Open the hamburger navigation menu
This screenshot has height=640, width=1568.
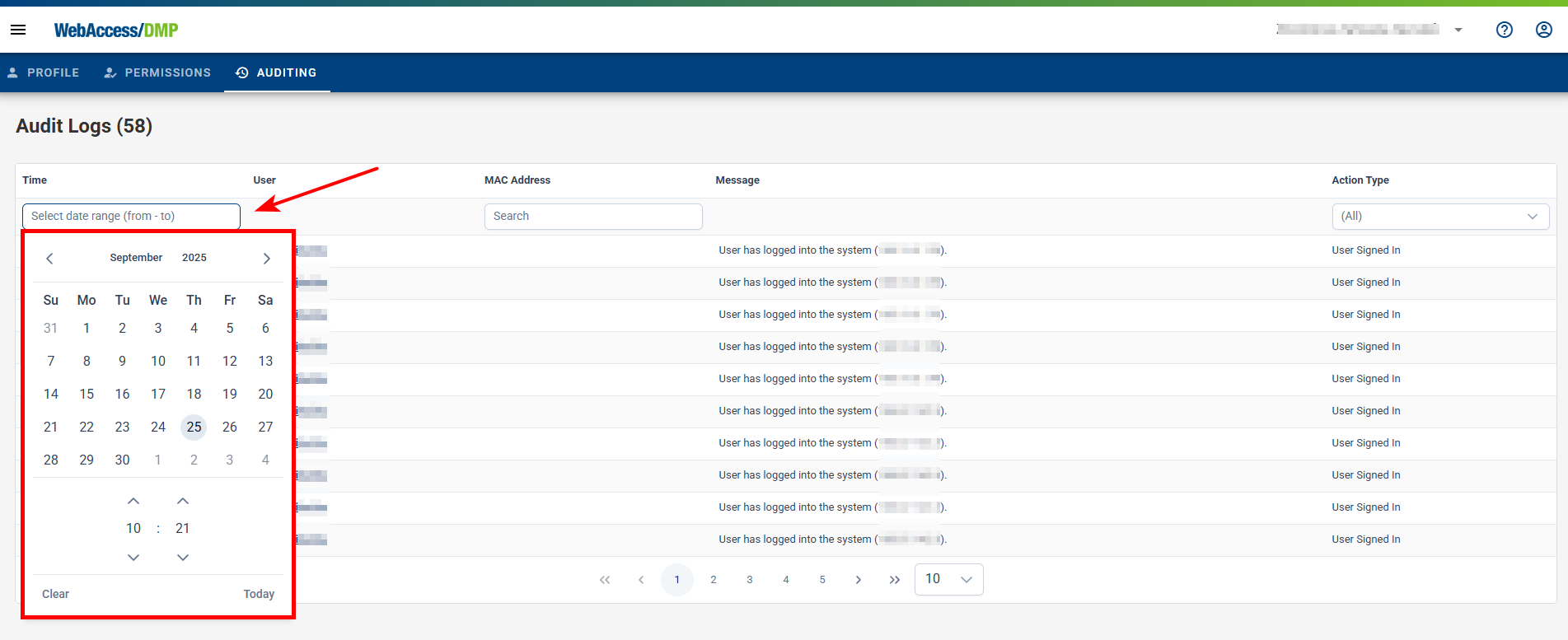[x=18, y=30]
